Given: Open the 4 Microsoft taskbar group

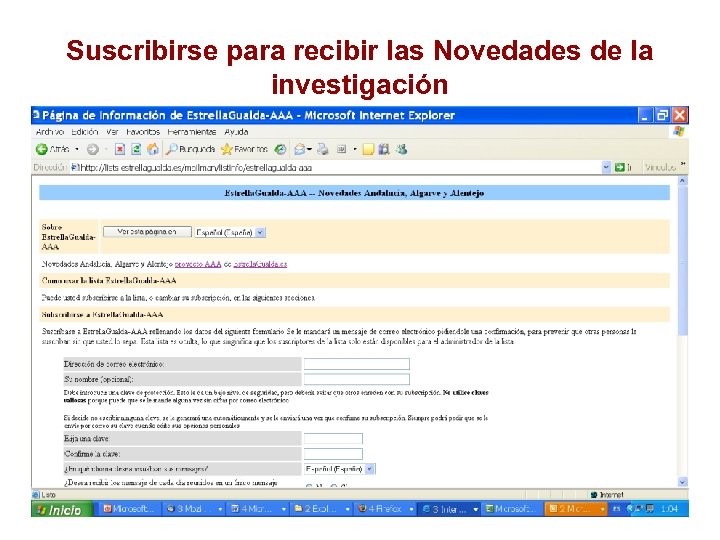Looking at the screenshot, I should [x=258, y=509].
